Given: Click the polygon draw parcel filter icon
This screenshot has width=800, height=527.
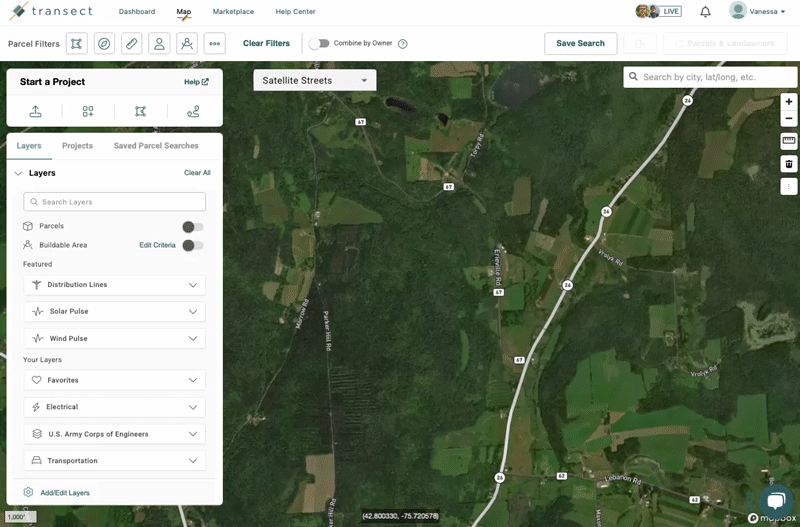Looking at the screenshot, I should click(77, 43).
